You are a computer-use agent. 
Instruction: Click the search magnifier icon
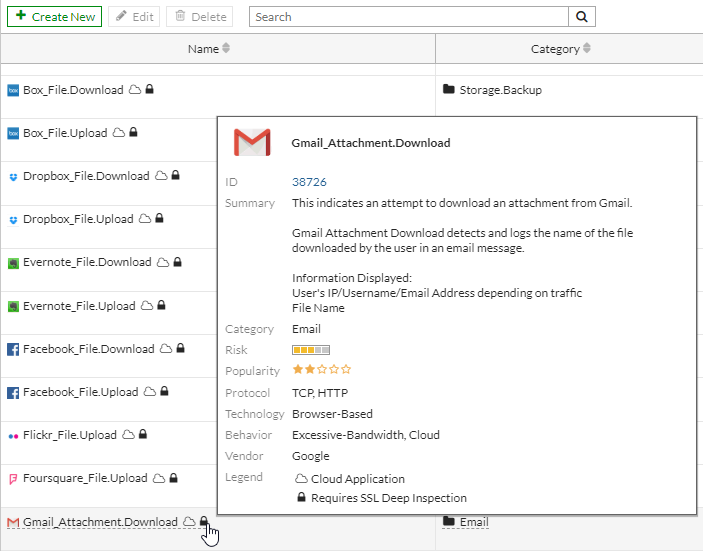pos(582,17)
